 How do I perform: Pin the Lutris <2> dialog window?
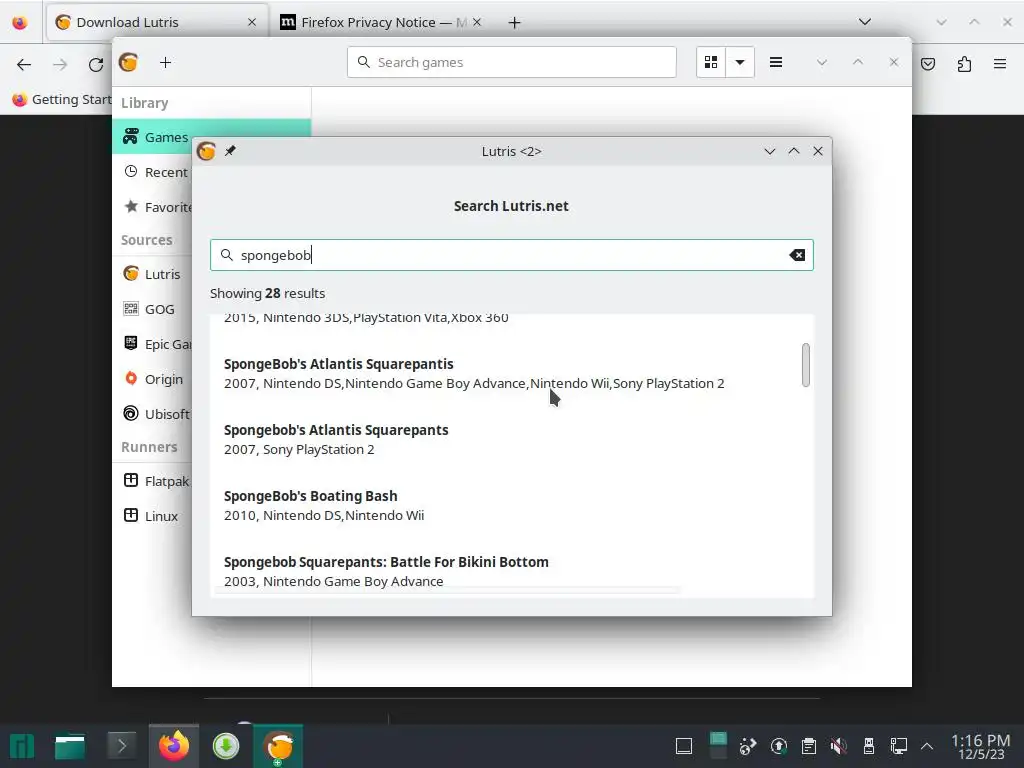[230, 151]
